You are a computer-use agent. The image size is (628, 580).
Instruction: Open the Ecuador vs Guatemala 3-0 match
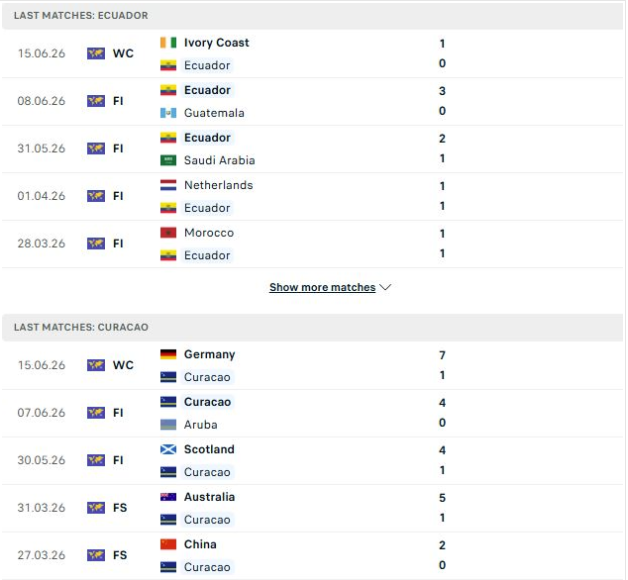[312, 101]
